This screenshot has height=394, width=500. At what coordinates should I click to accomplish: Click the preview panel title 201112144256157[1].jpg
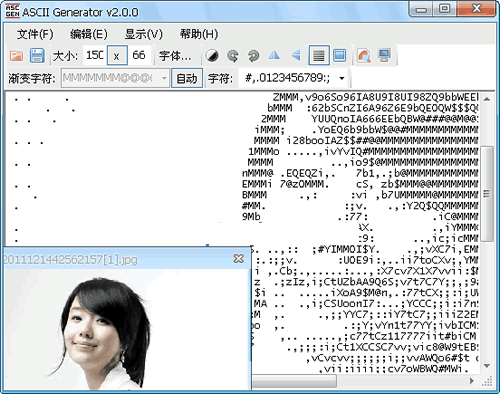pyautogui.click(x=70, y=260)
